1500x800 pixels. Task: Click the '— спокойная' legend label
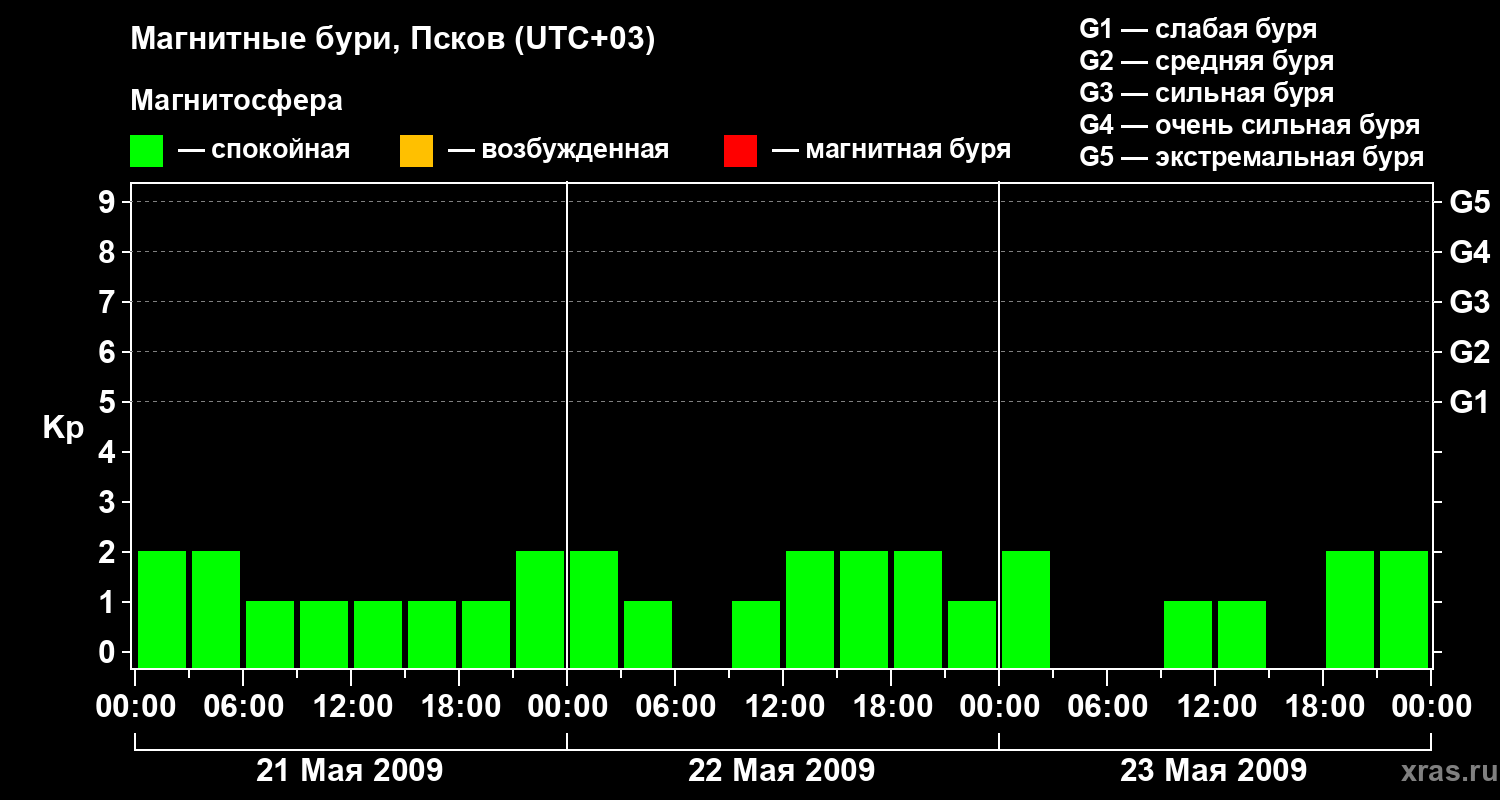click(264, 151)
